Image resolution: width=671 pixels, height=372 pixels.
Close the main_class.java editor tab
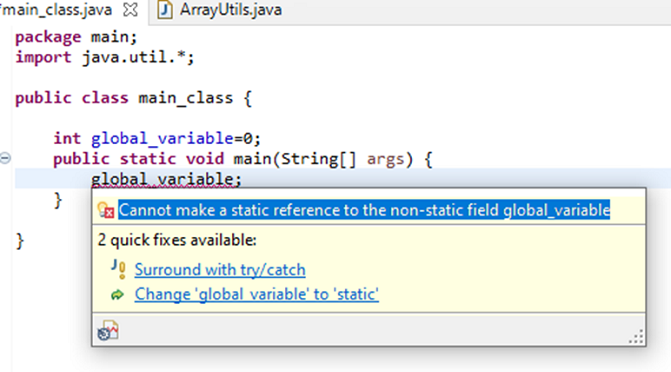click(x=130, y=9)
